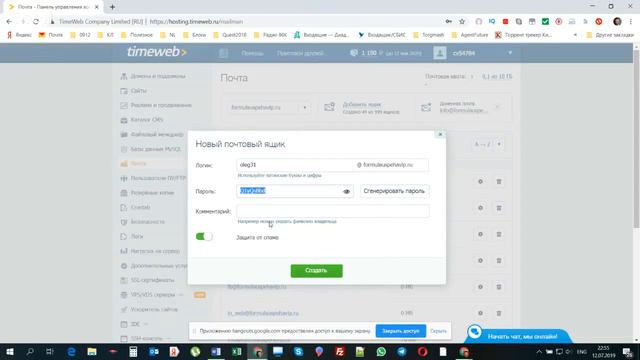This screenshot has width=640, height=360.
Task: Open FileZilla from taskbar
Action: pos(340,351)
